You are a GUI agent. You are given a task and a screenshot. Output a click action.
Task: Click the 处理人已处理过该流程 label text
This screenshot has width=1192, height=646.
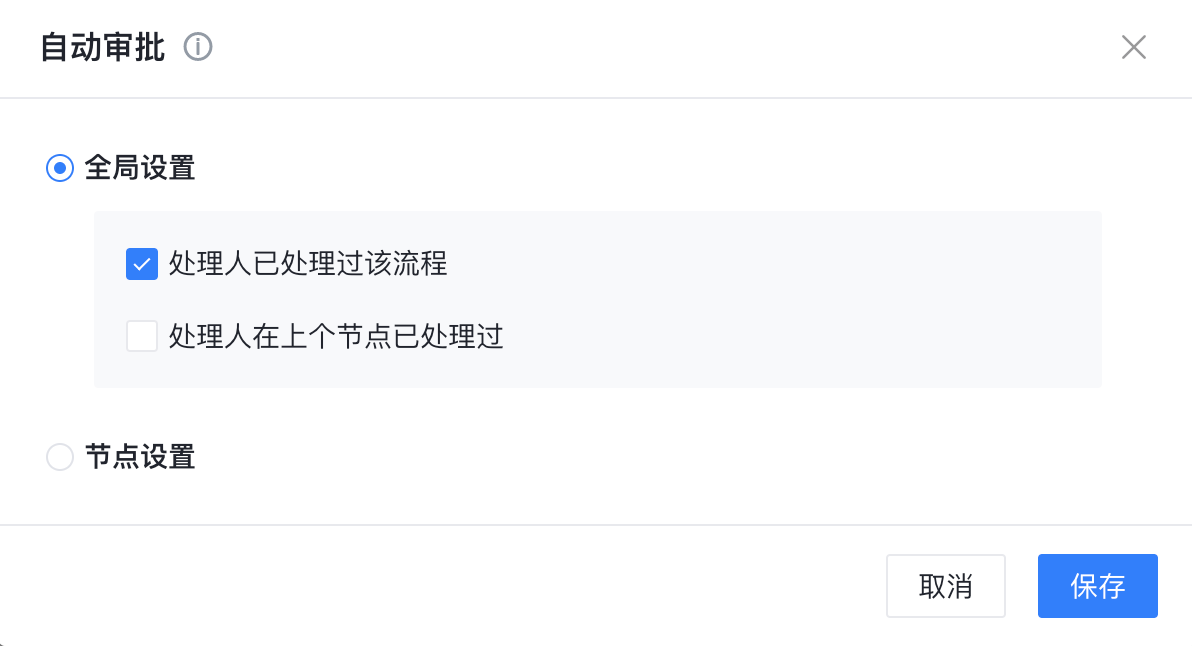(x=308, y=264)
